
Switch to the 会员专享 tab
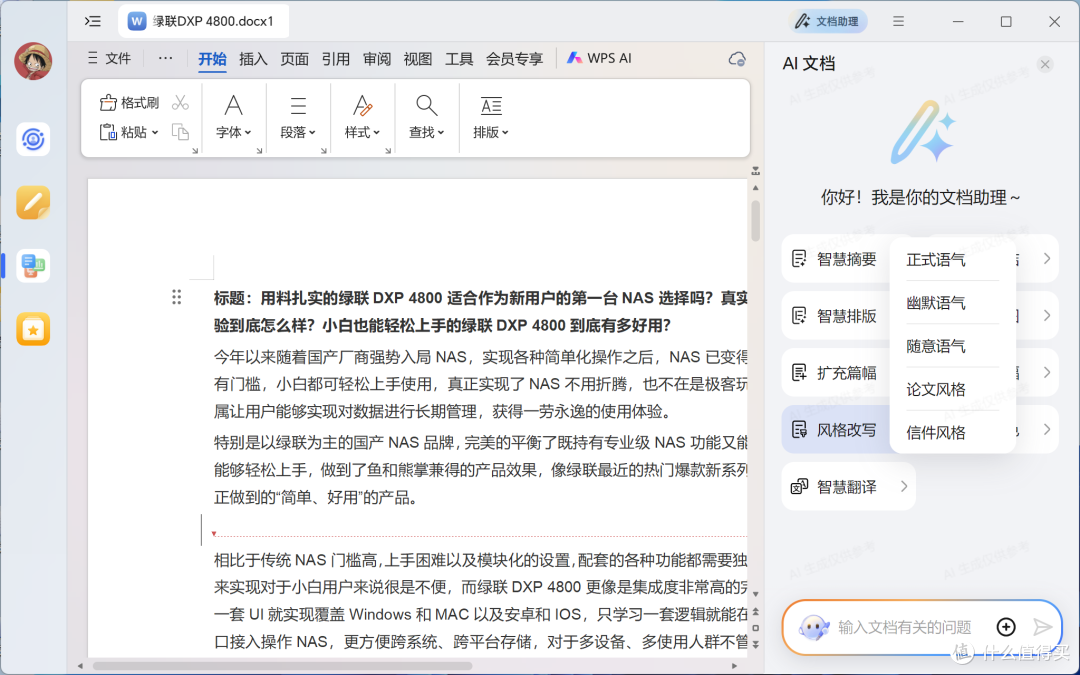(515, 59)
